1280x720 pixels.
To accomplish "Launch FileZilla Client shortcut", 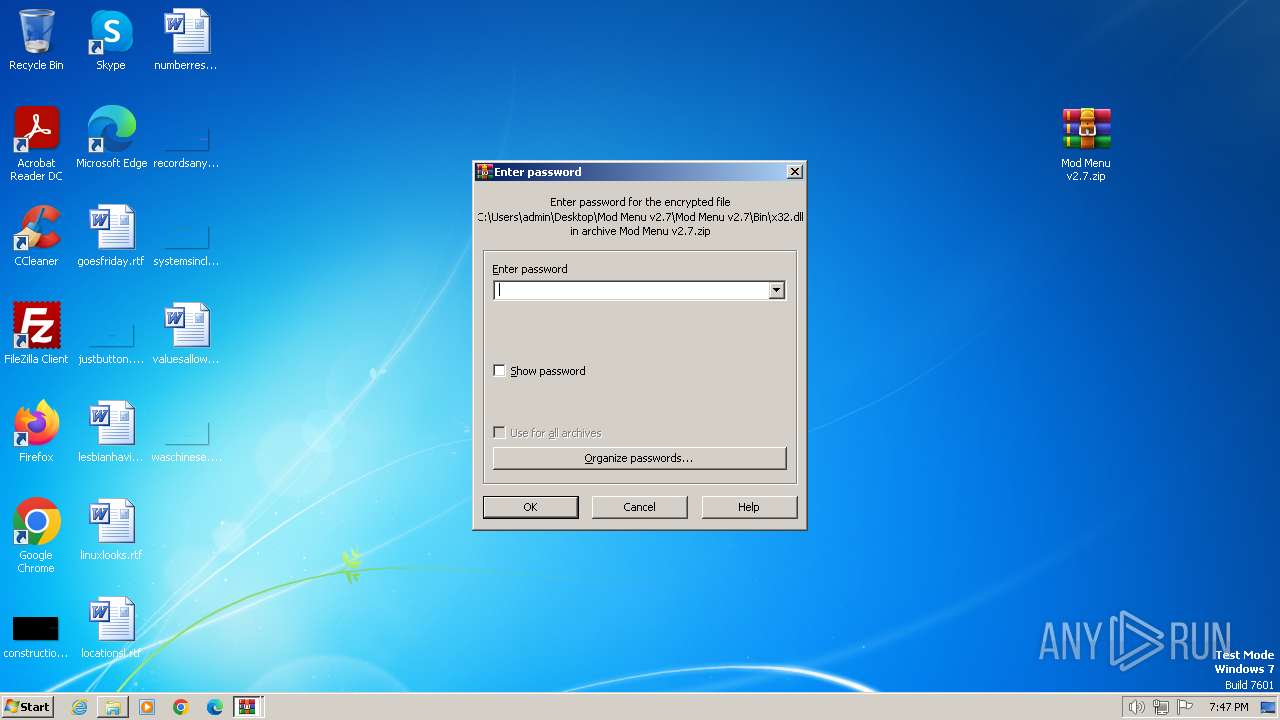I will [x=36, y=334].
